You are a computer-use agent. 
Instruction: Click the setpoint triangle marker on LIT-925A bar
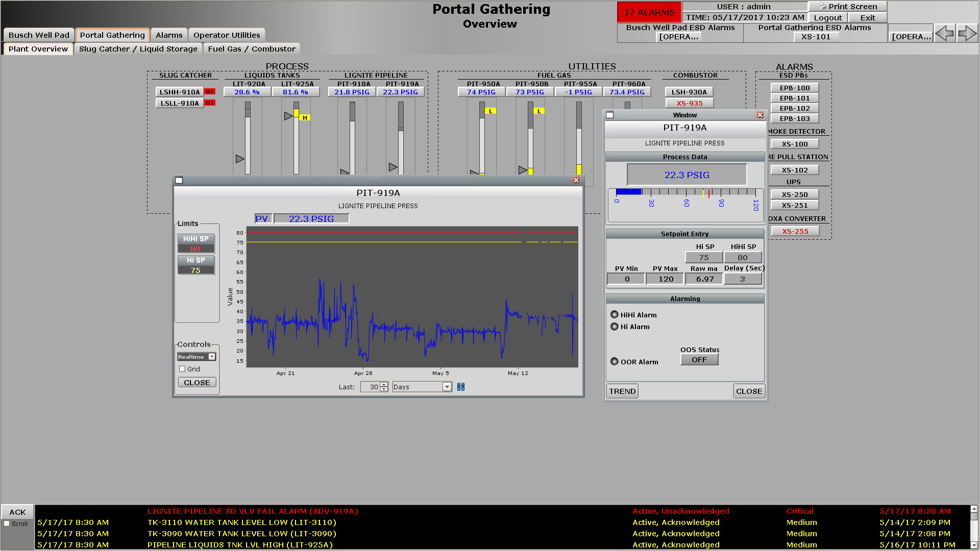click(x=288, y=116)
